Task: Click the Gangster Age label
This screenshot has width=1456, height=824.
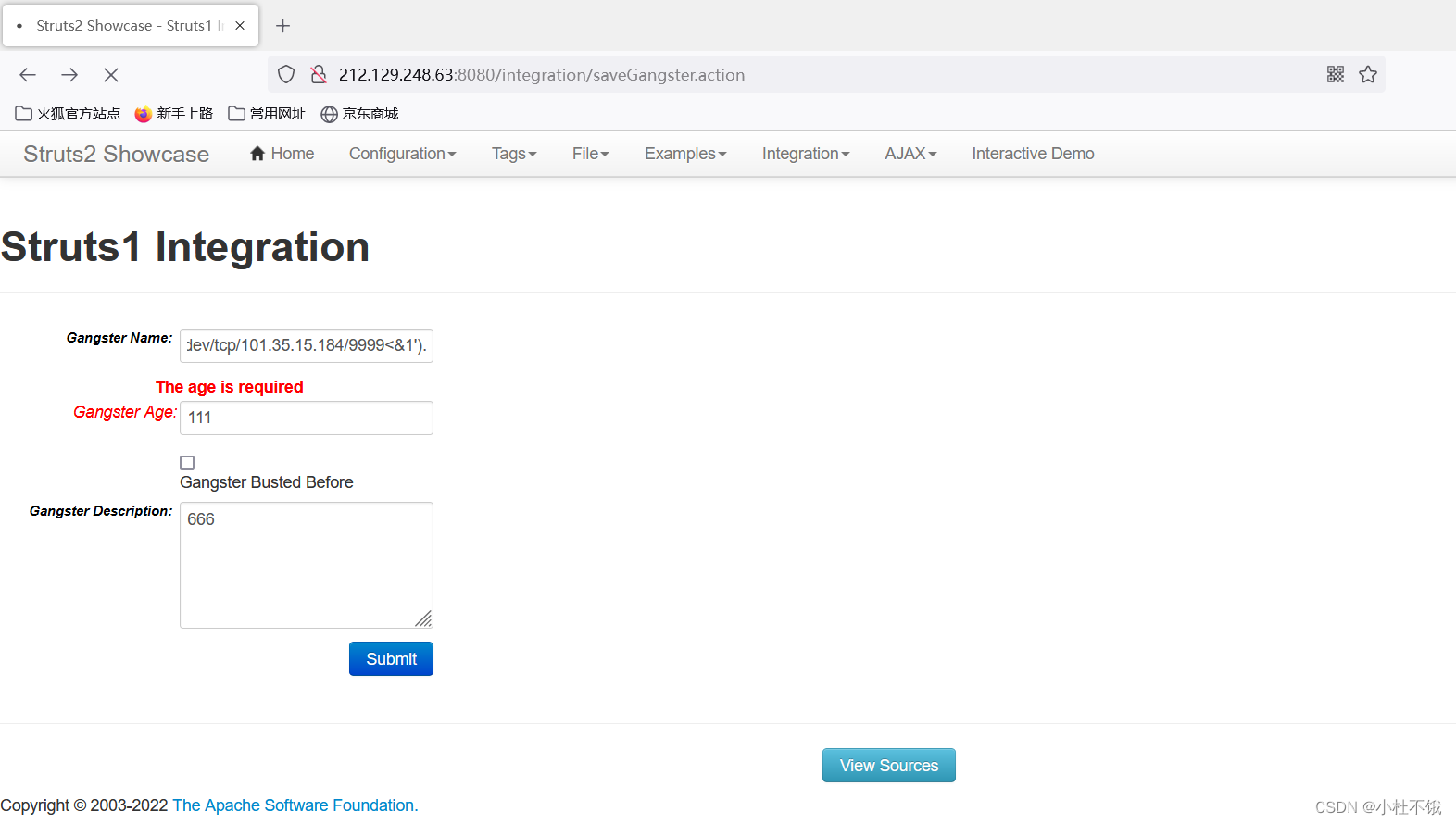Action: point(125,412)
